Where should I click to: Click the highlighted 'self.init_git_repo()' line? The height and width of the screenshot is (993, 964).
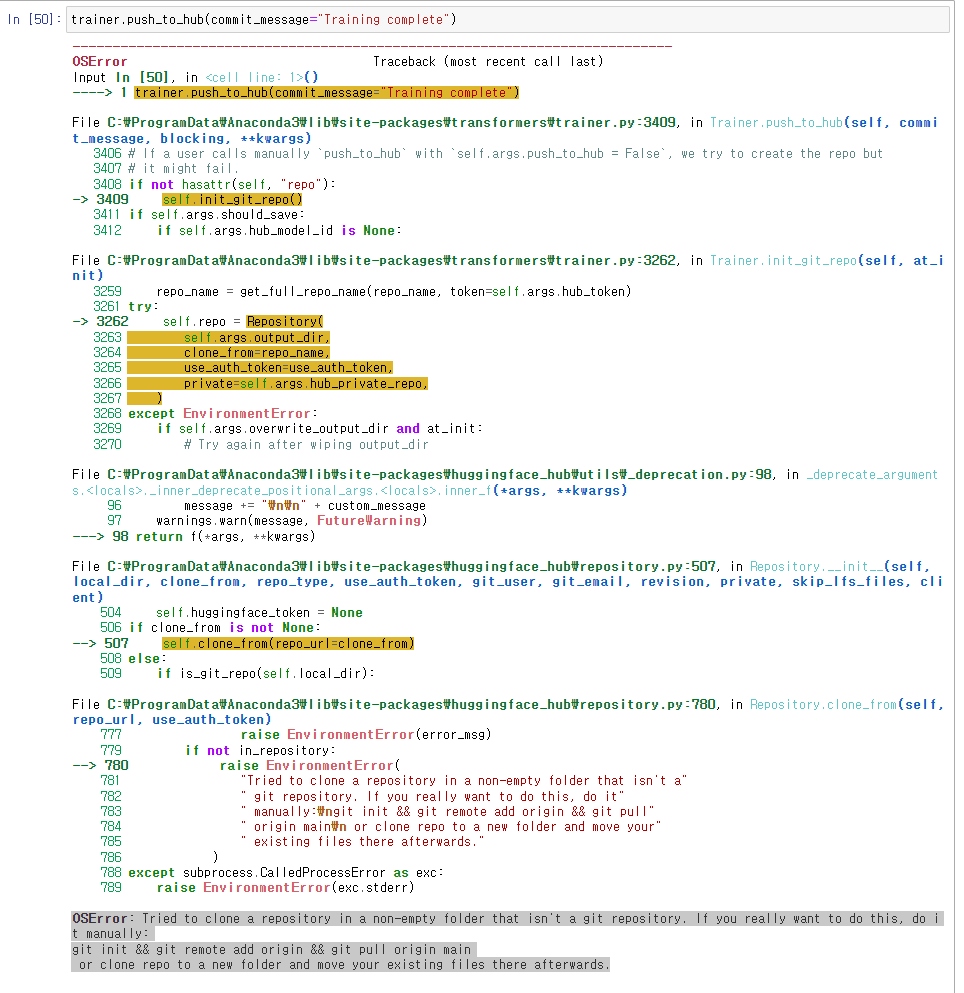click(x=232, y=199)
